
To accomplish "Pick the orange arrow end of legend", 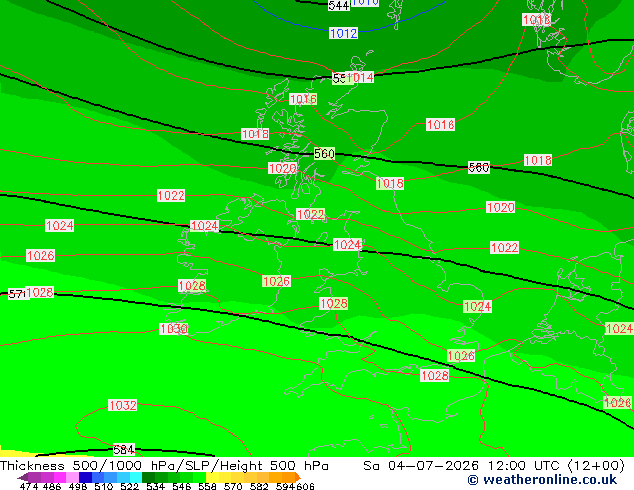I will point(298,477).
